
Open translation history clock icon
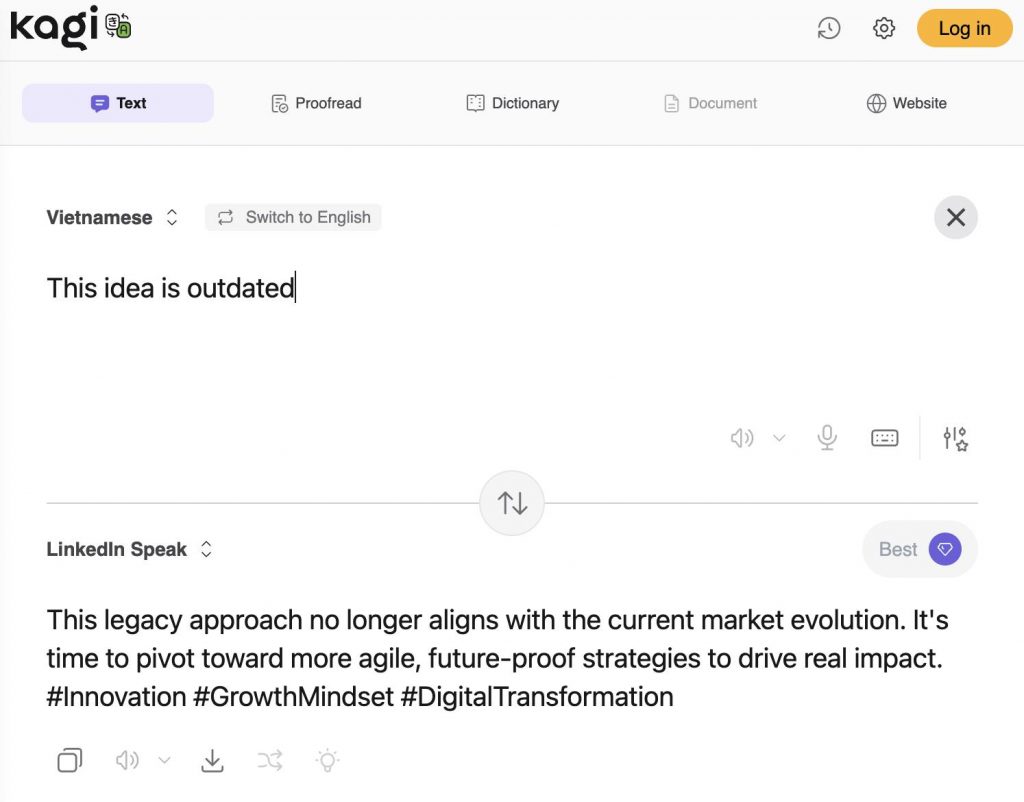[x=828, y=28]
